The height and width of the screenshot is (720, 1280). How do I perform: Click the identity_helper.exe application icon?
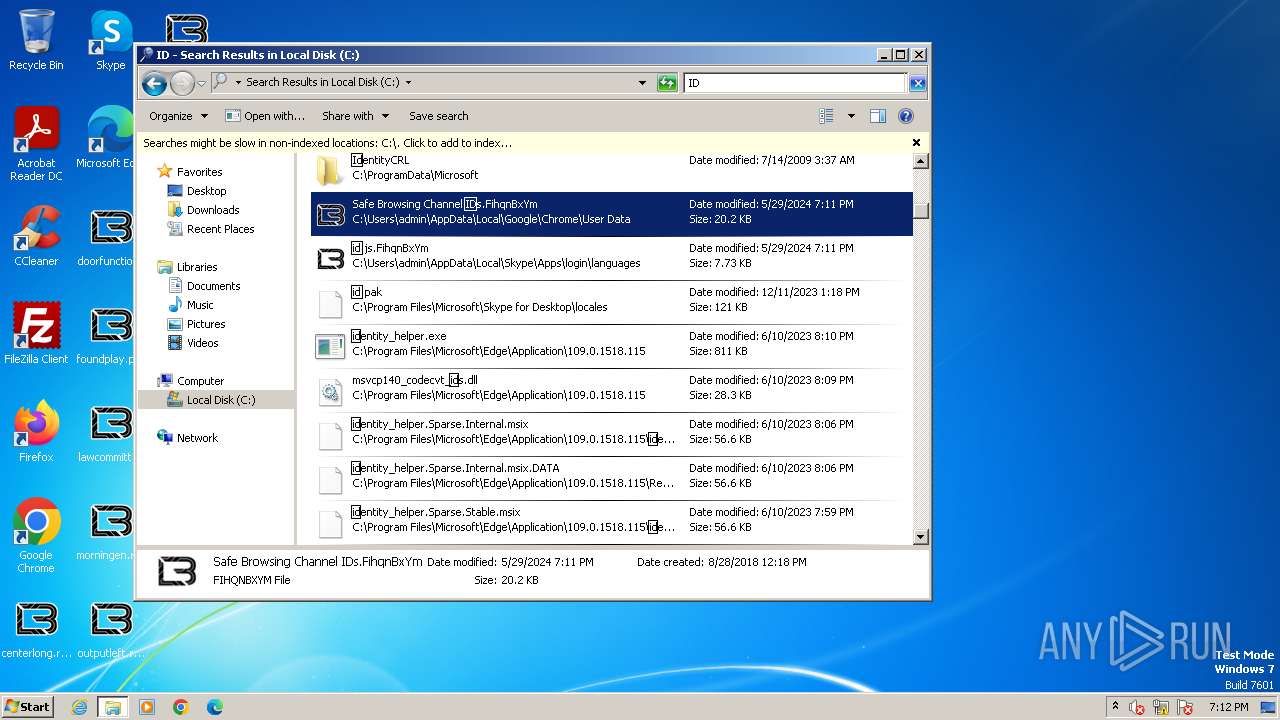click(x=330, y=346)
